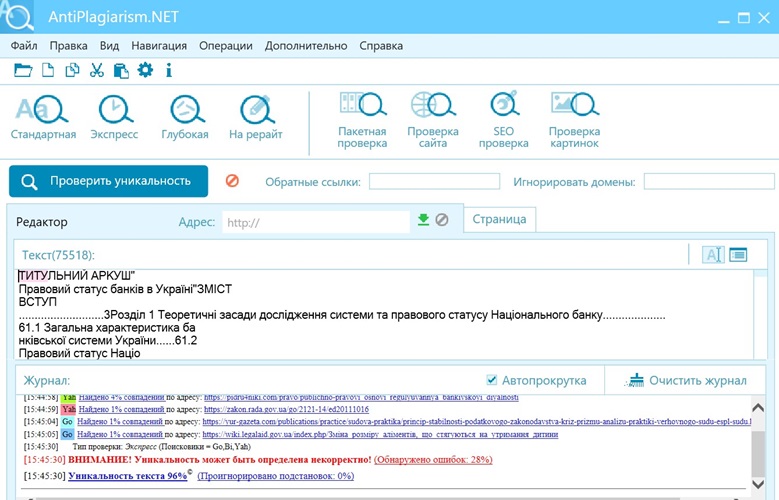Click the info 'i' toolbar icon
The height and width of the screenshot is (500, 779).
pyautogui.click(x=169, y=70)
